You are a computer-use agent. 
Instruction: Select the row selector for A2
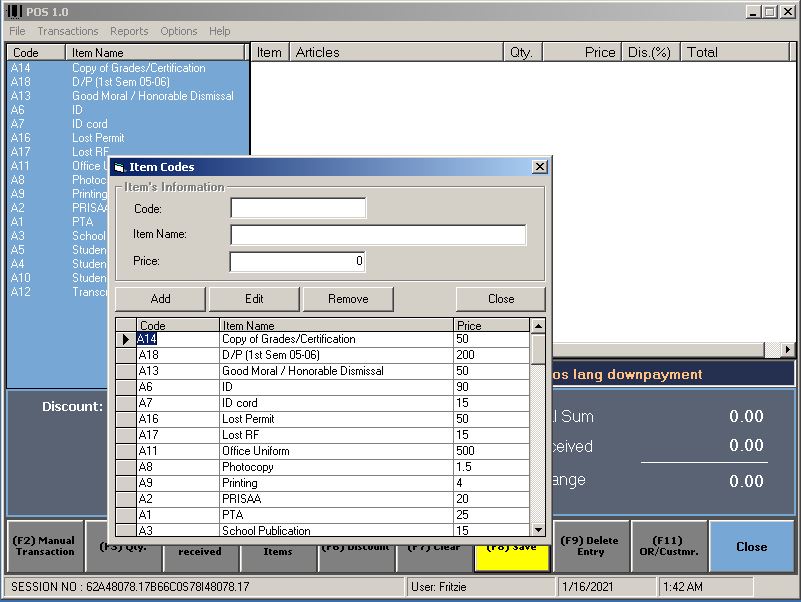pyautogui.click(x=126, y=499)
